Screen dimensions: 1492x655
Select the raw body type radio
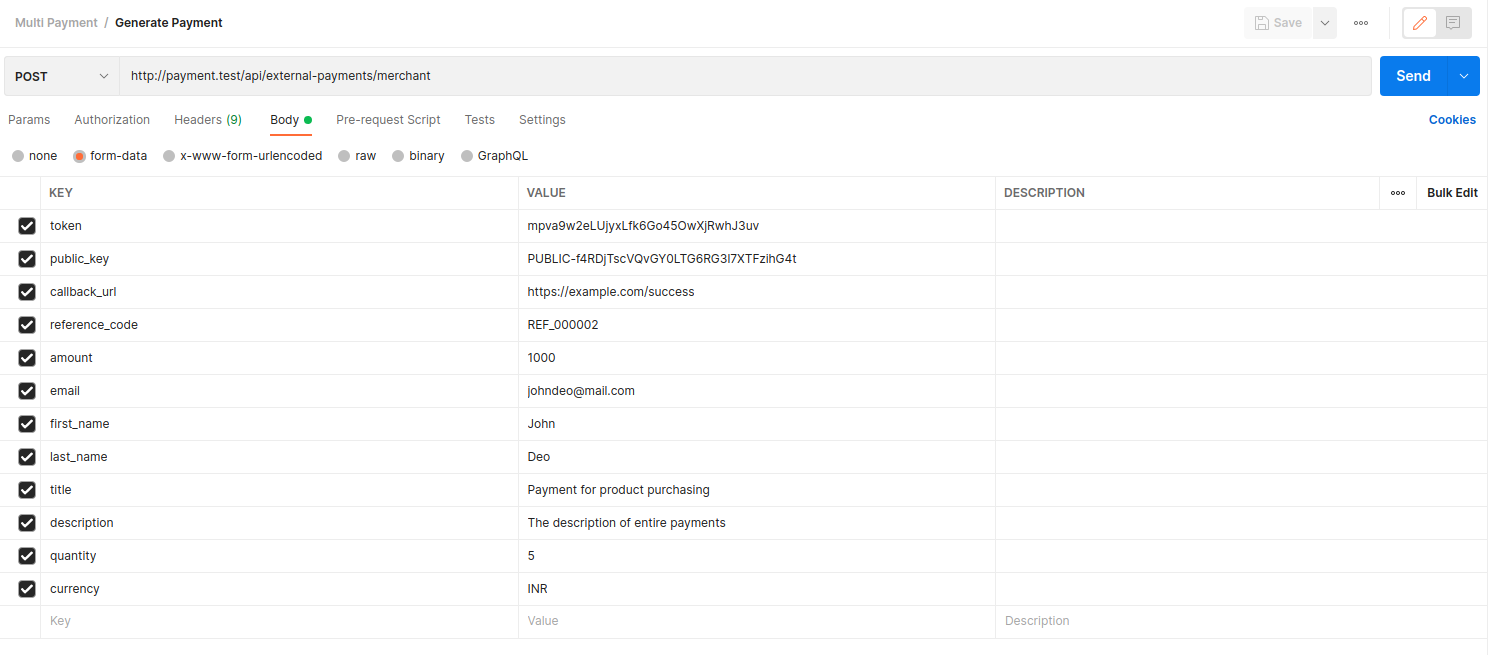(344, 156)
